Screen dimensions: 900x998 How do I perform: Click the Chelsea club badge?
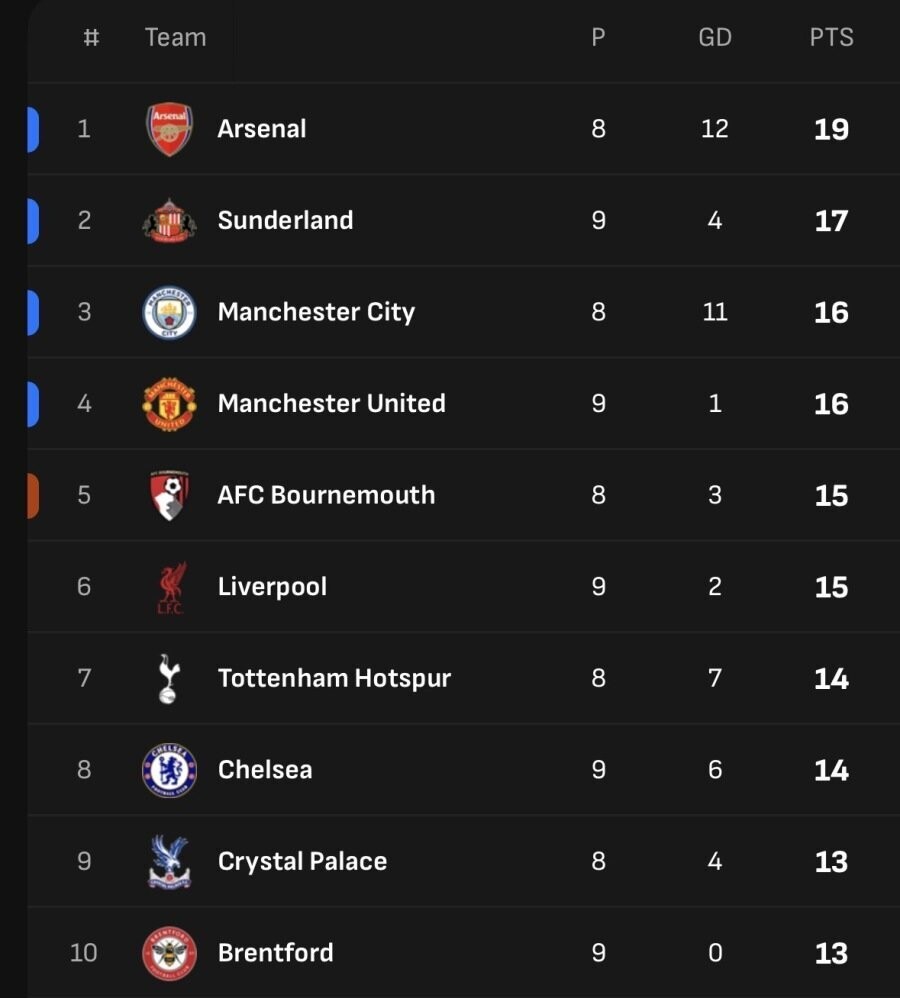[x=169, y=770]
